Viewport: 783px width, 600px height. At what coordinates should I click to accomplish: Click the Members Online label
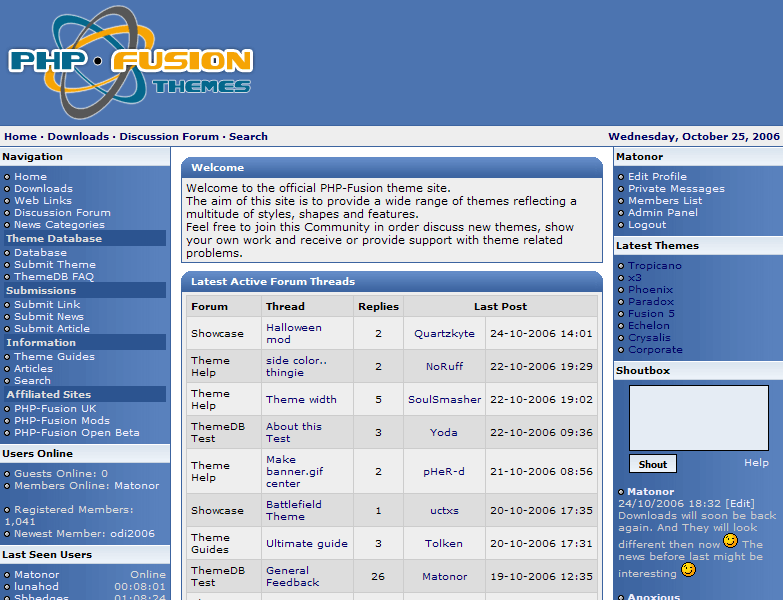coord(62,486)
